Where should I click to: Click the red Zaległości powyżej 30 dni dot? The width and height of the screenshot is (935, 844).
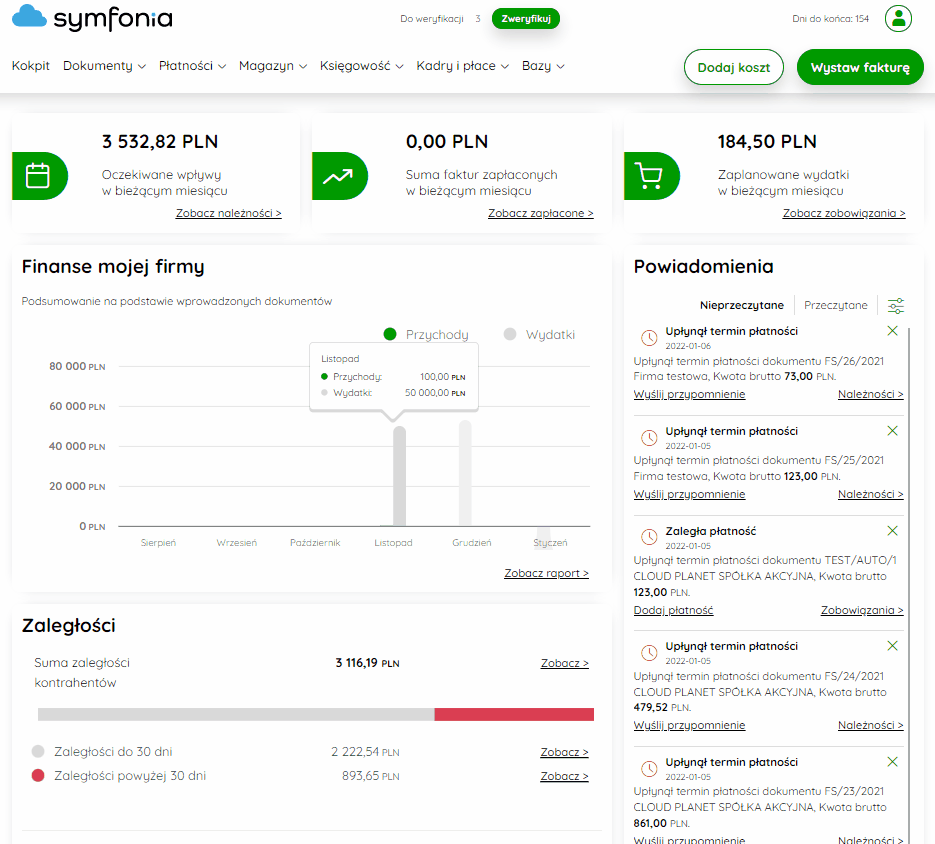(38, 775)
